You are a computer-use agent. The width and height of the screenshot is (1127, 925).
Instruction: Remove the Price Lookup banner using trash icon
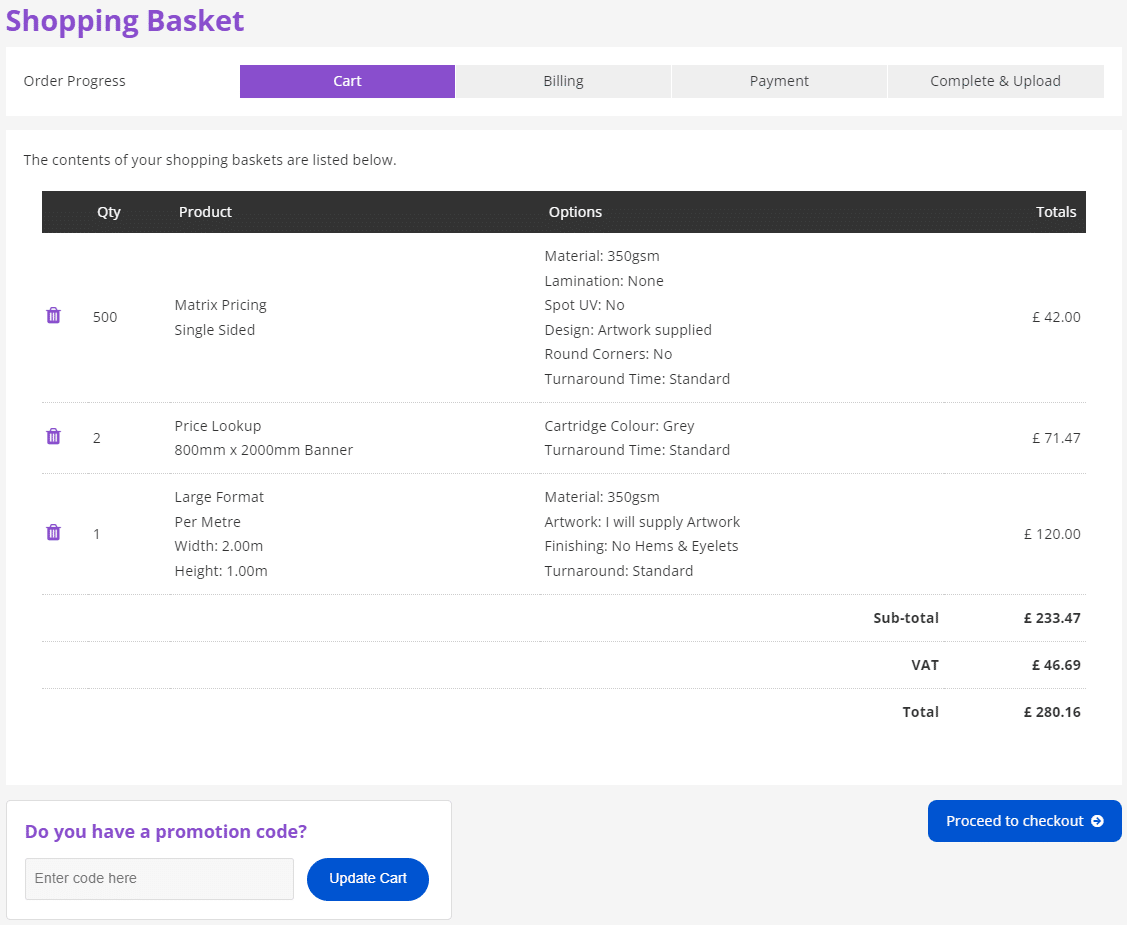[54, 437]
